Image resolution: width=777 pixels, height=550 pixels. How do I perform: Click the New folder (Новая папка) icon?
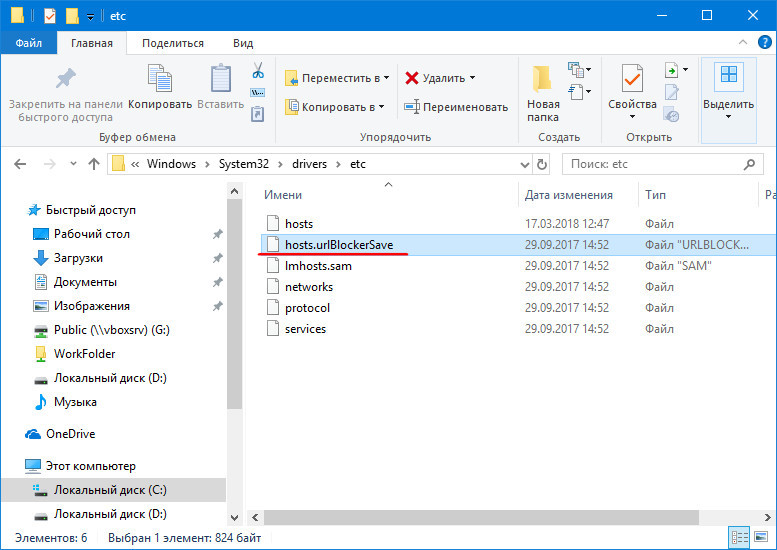pos(542,78)
